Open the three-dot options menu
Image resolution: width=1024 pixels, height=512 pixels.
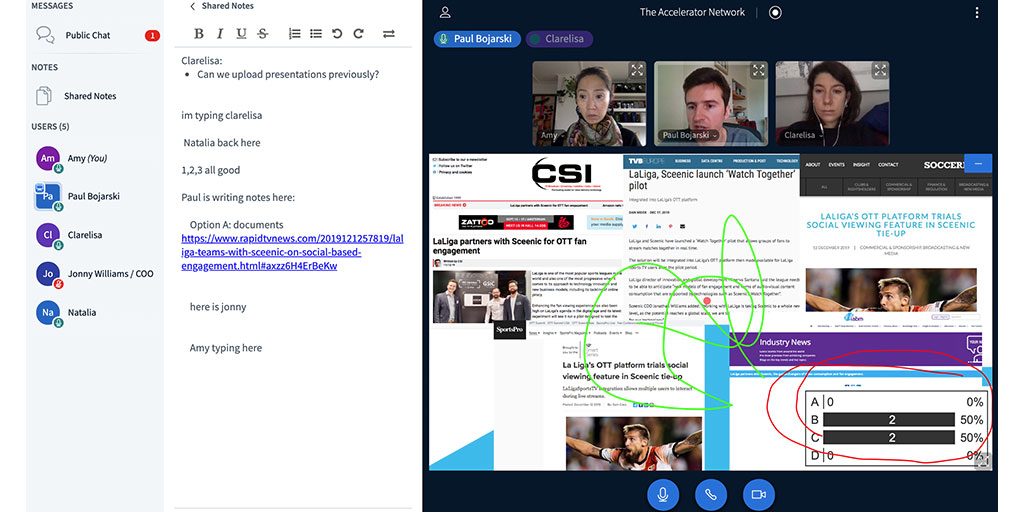[x=976, y=12]
